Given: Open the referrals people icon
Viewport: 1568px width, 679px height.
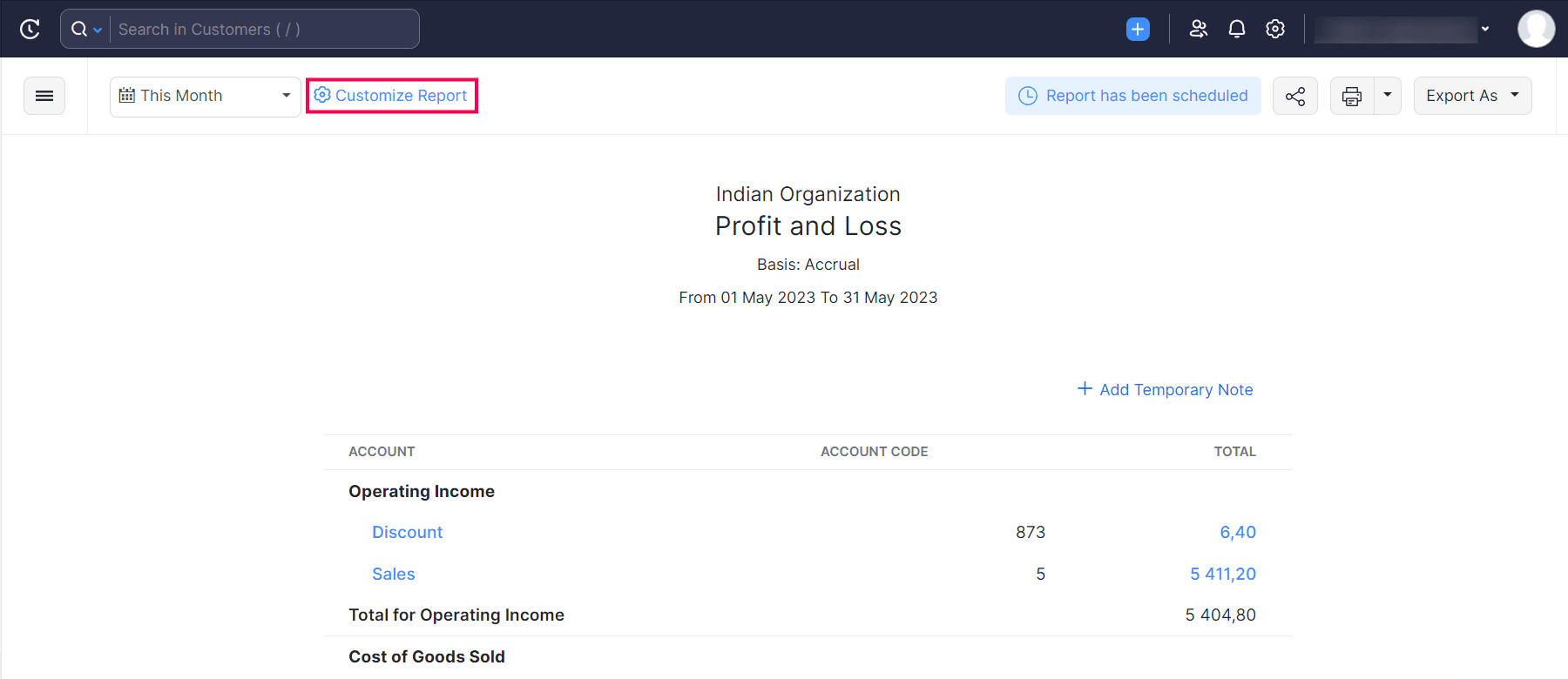Looking at the screenshot, I should pos(1199,29).
